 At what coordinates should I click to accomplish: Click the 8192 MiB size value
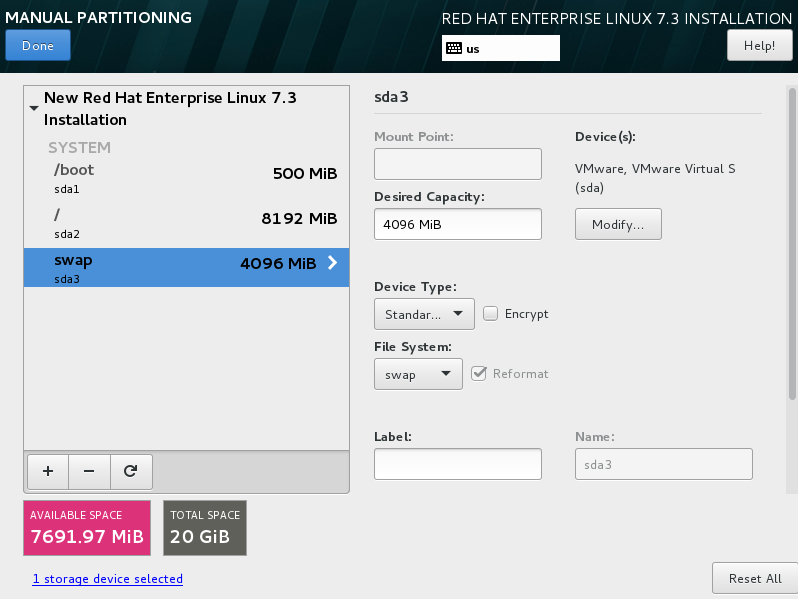point(299,218)
